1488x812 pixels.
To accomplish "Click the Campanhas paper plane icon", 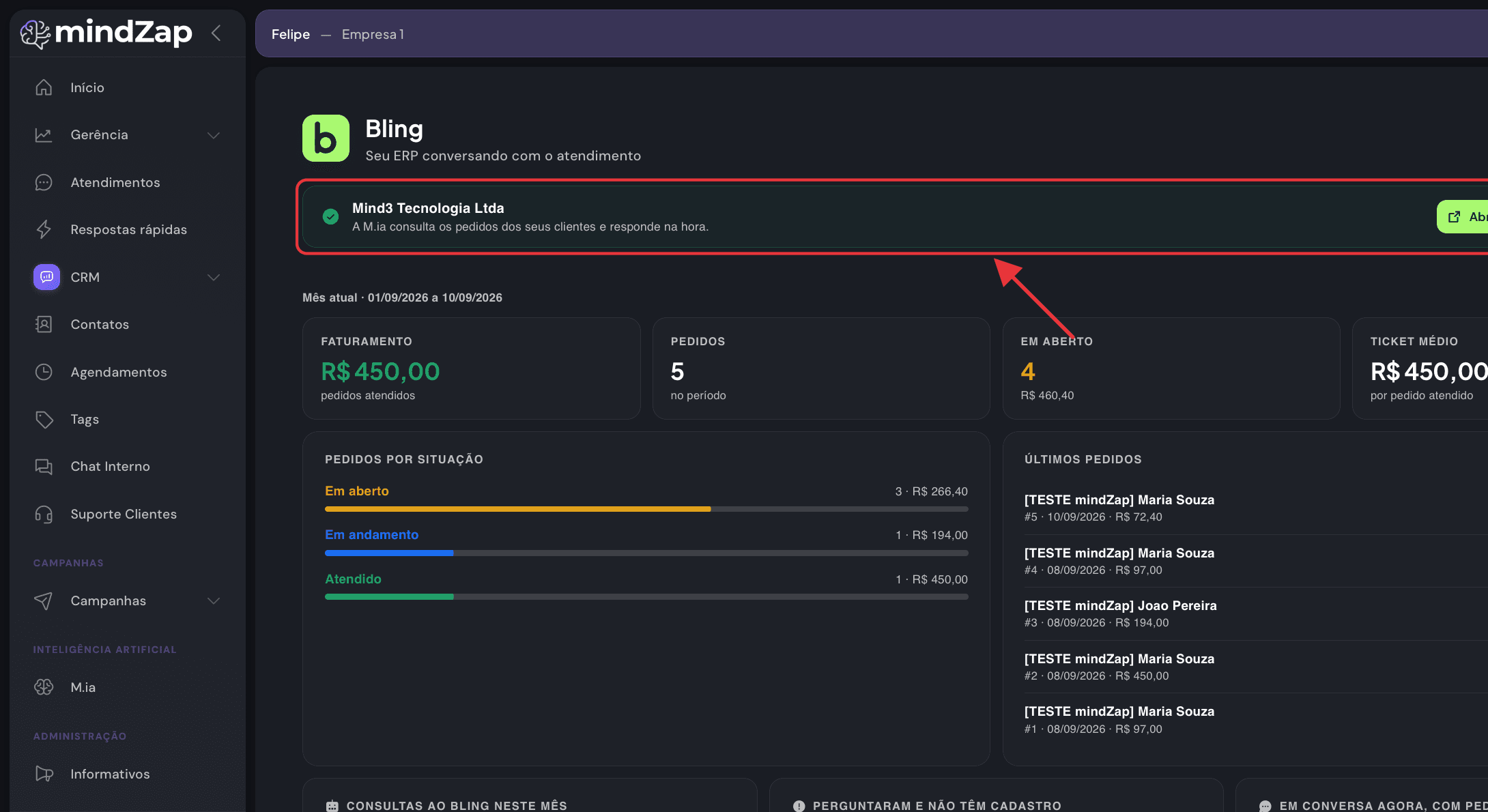I will click(x=44, y=600).
